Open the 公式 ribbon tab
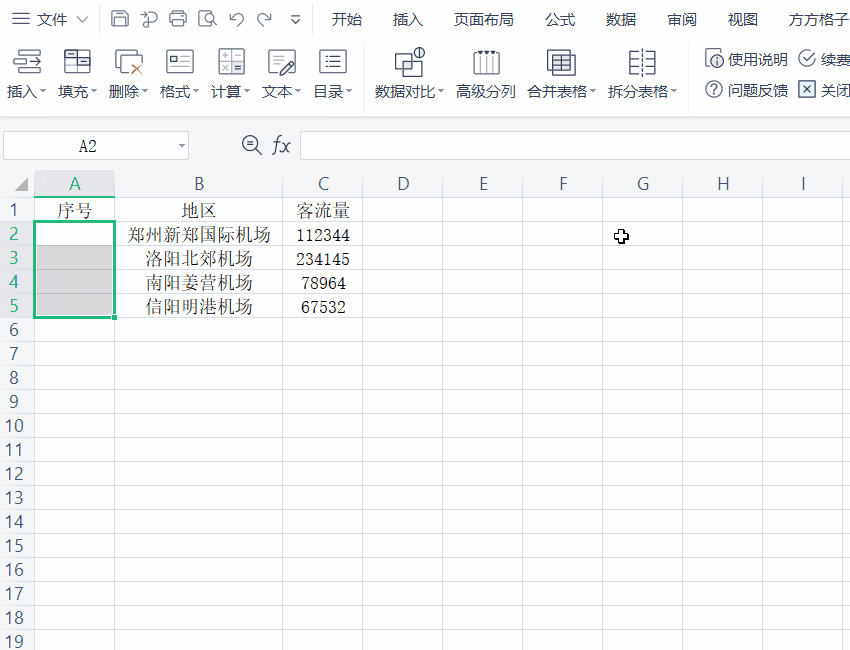The height and width of the screenshot is (650, 850). [x=559, y=18]
